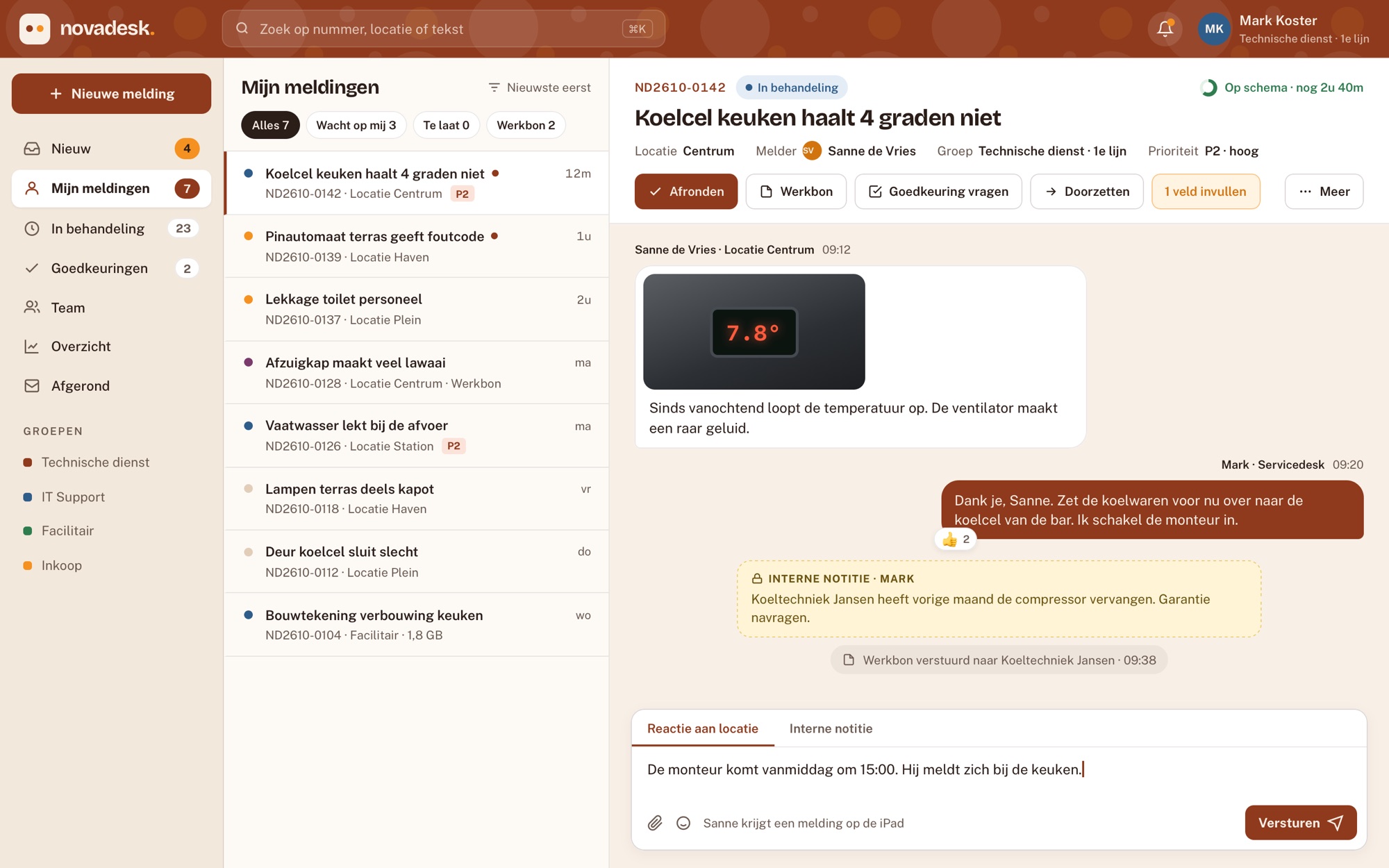Click the search field
Screen dimensions: 1389x868
pos(443,28)
